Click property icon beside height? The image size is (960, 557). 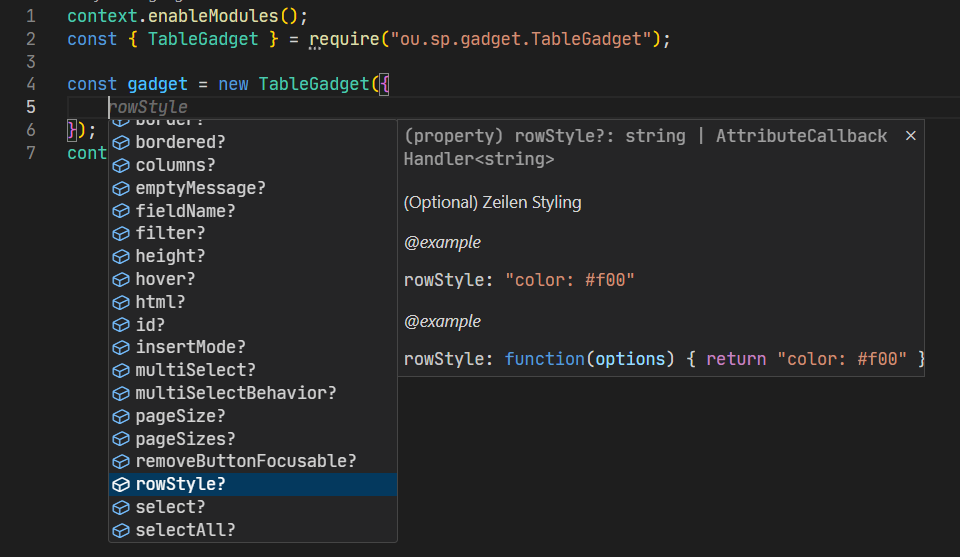[x=121, y=256]
